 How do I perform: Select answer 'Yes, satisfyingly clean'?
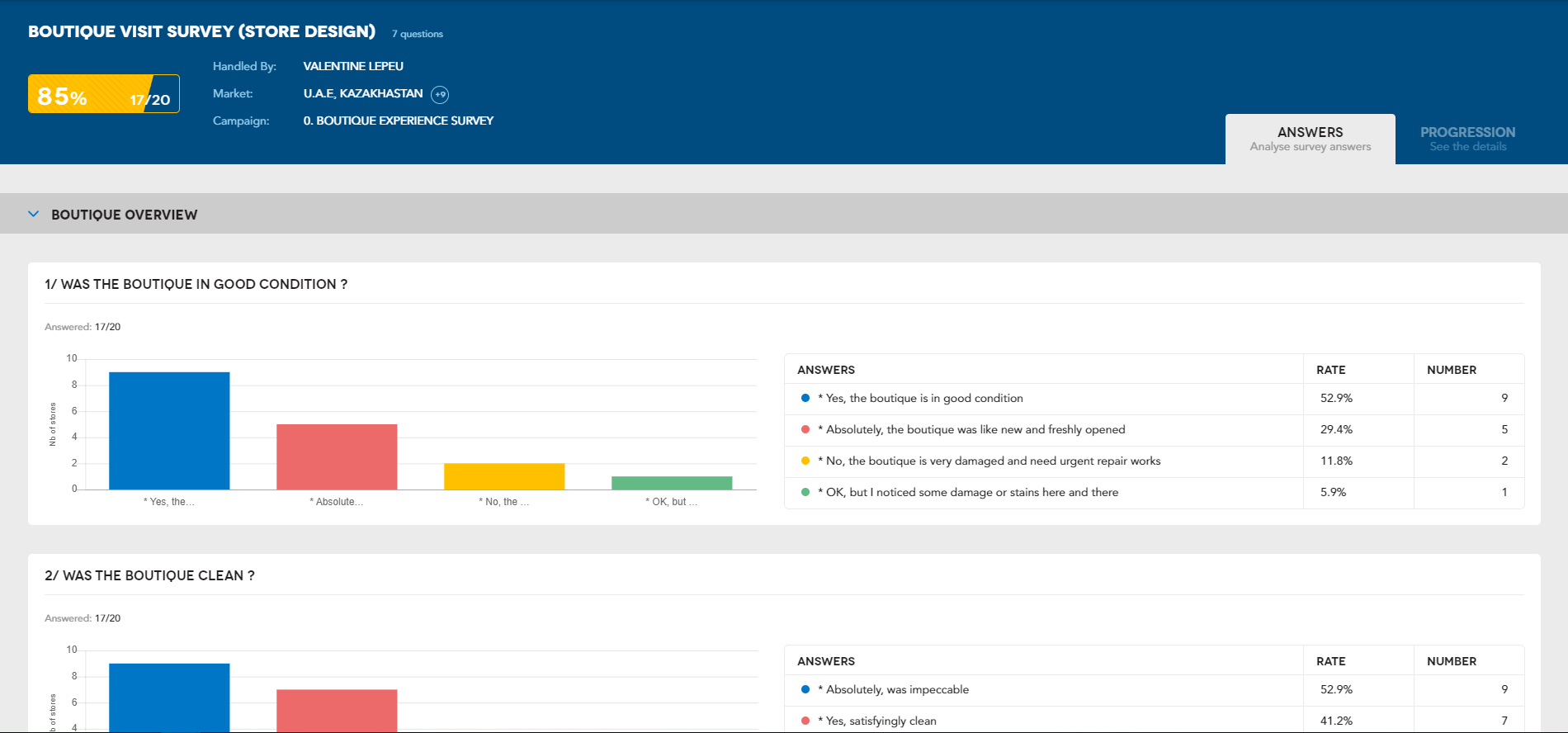877,721
